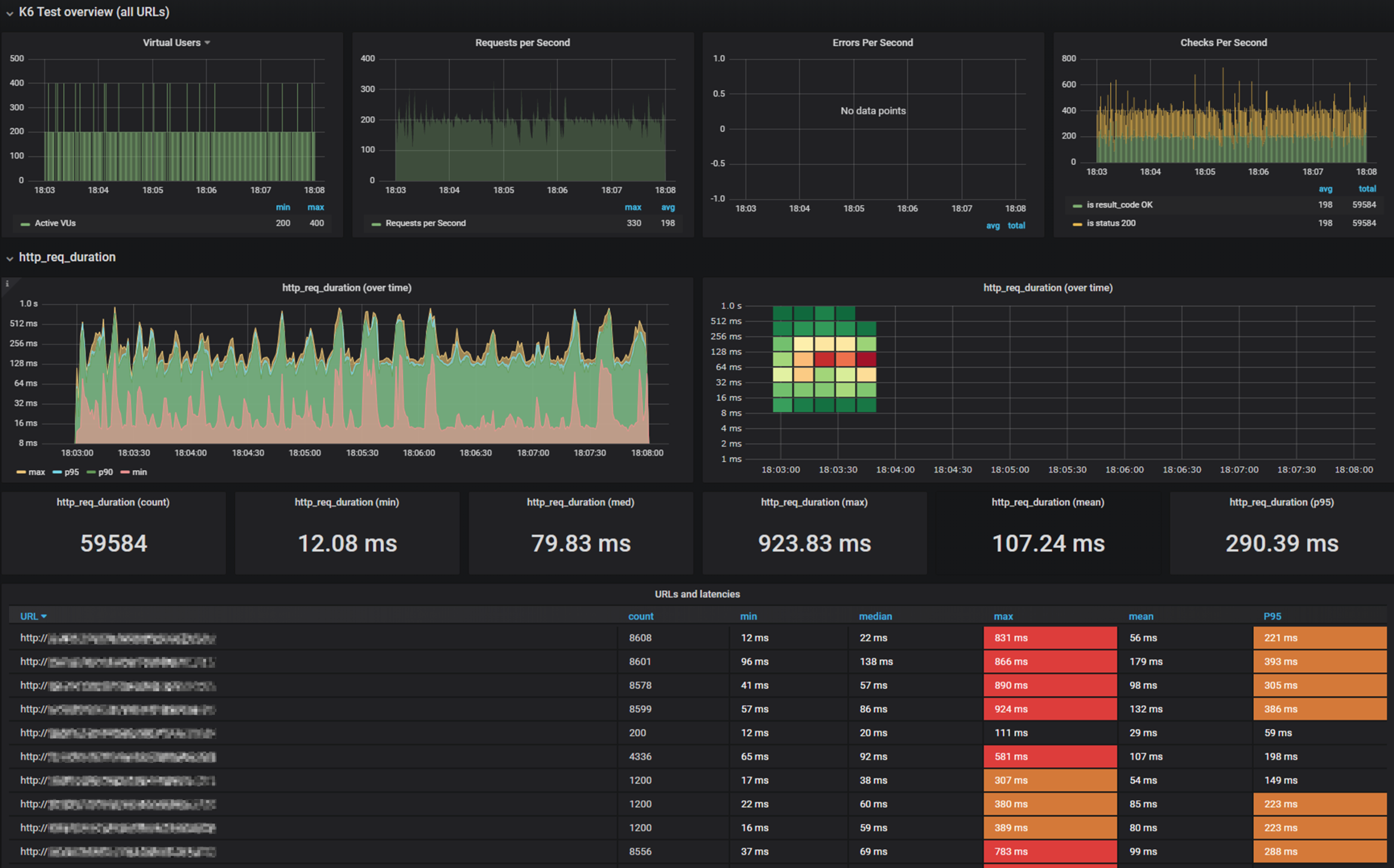The width and height of the screenshot is (1394, 868).
Task: Toggle the p95 series in duration legend
Action: pyautogui.click(x=71, y=472)
